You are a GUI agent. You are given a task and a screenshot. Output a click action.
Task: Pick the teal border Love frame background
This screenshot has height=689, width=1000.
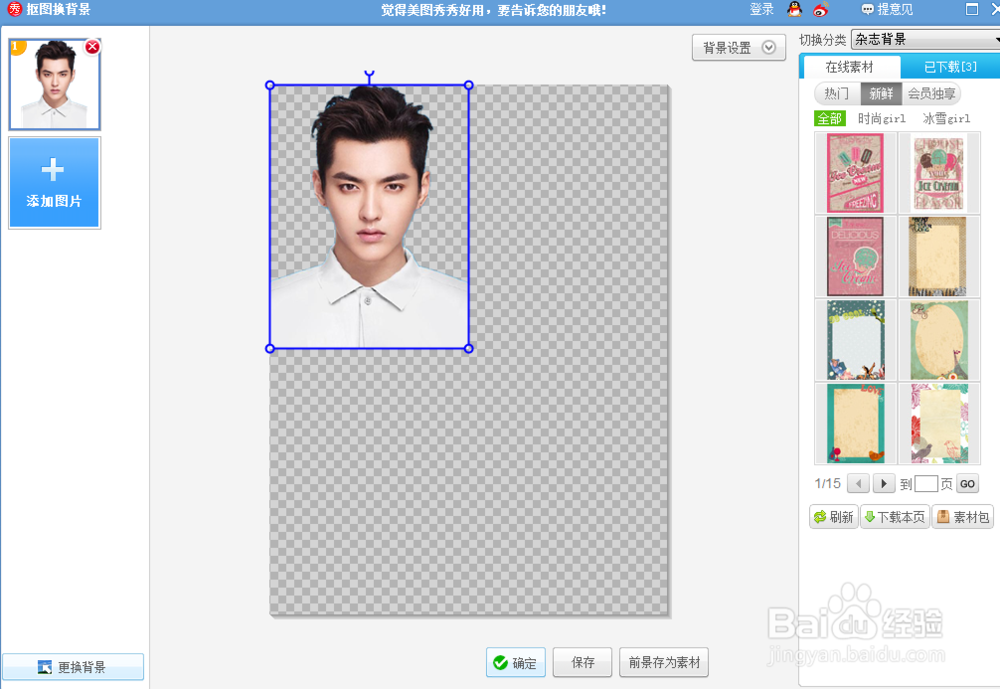click(x=856, y=423)
